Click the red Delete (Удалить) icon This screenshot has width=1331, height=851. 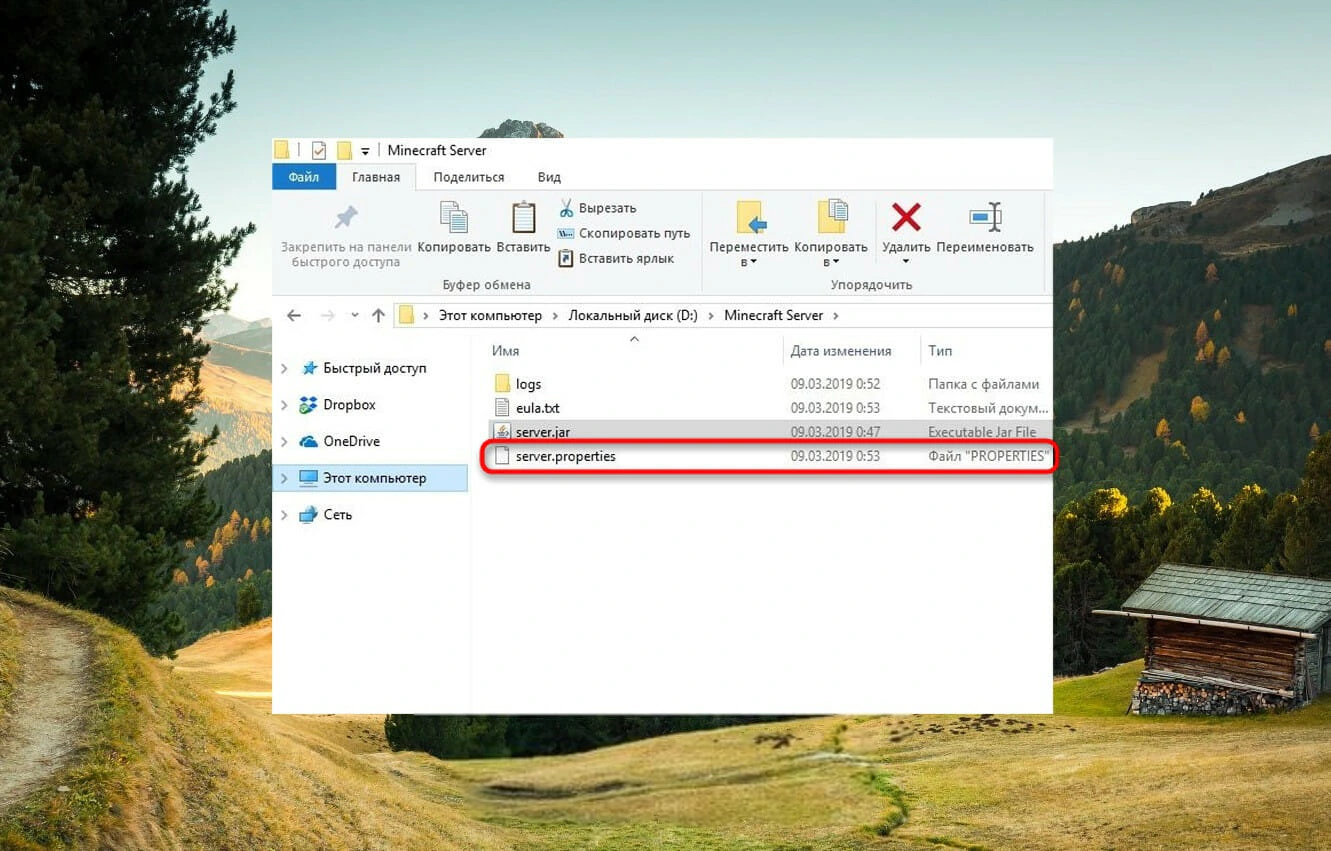[x=906, y=217]
